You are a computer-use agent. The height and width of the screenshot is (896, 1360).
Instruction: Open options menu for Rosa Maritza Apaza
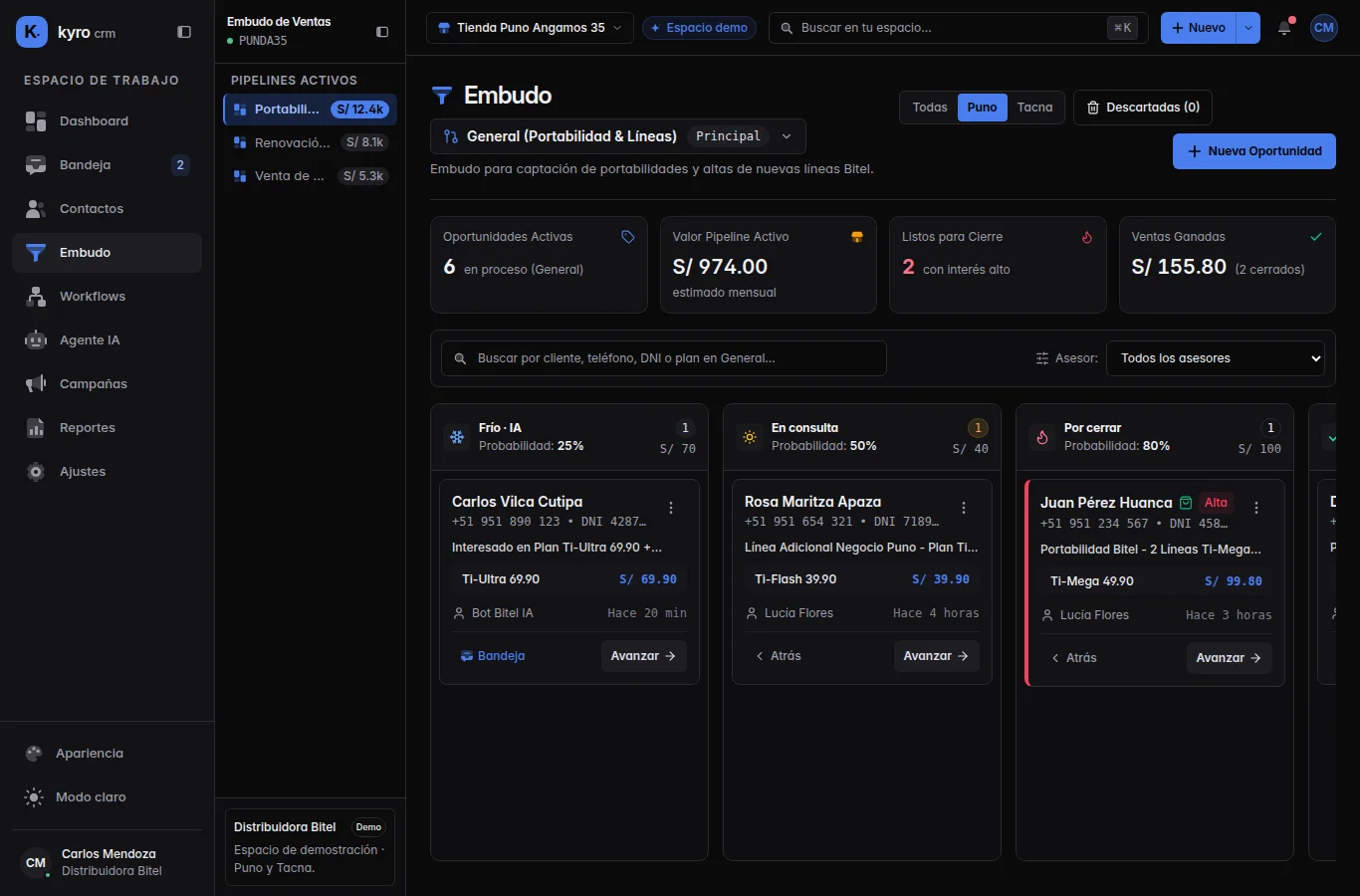pyautogui.click(x=964, y=508)
